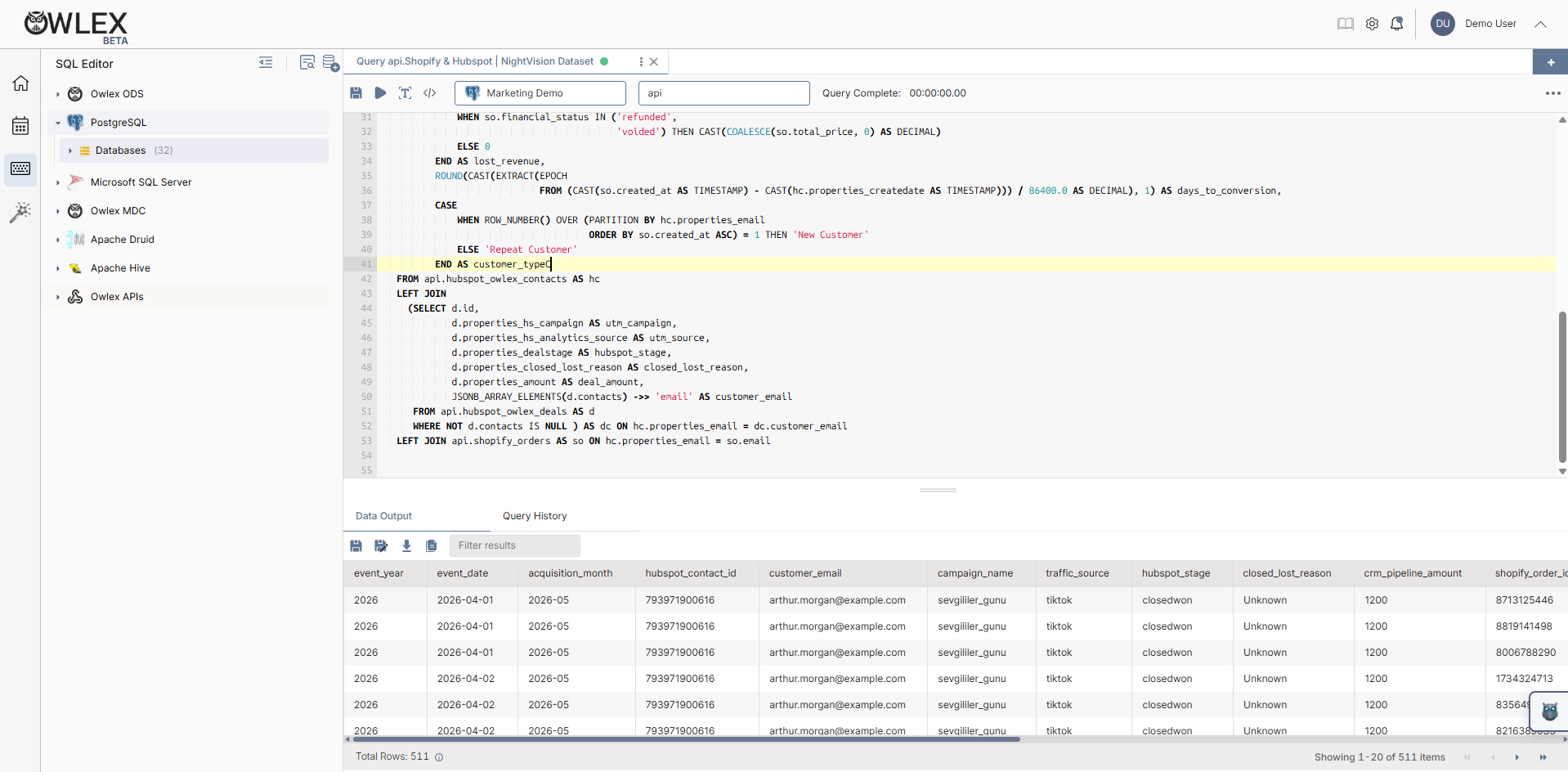The image size is (1568, 772).
Task: Save the current query
Action: [x=356, y=93]
